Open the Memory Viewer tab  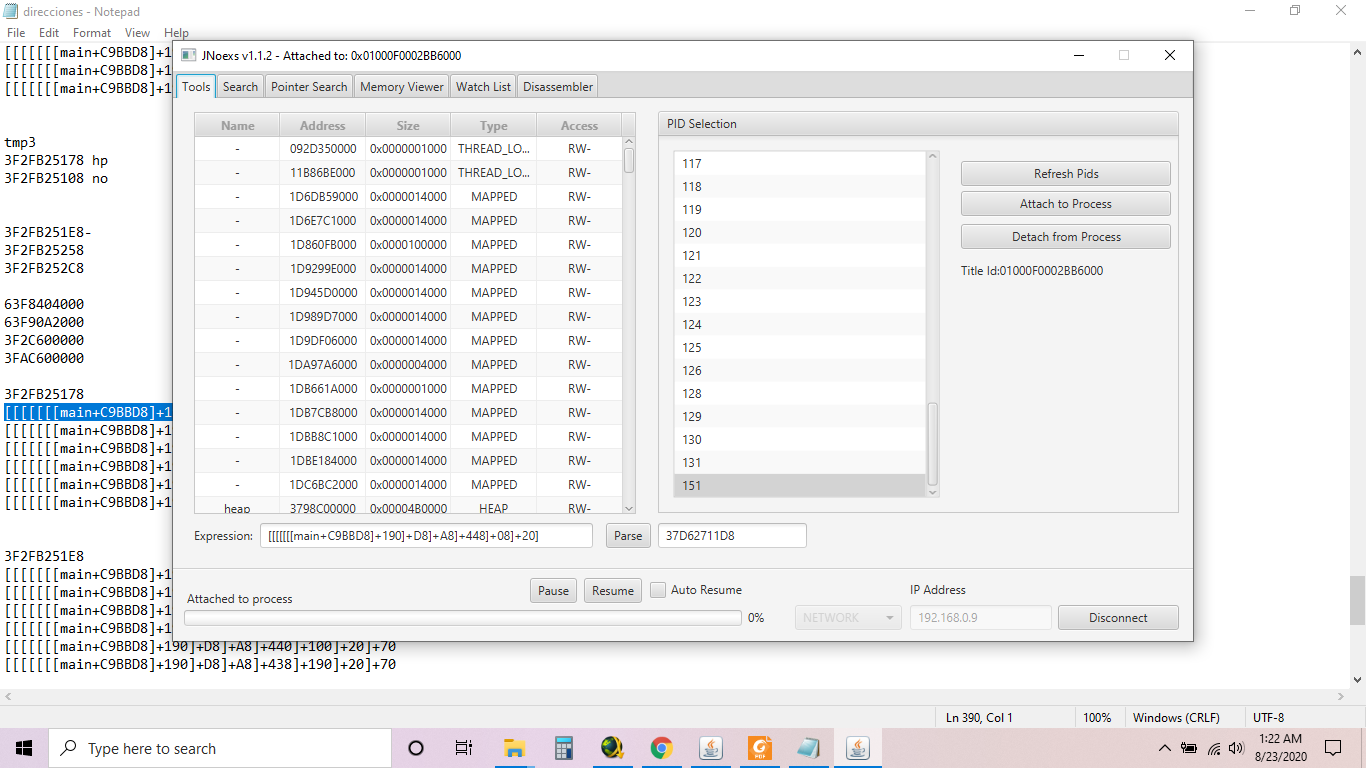click(x=402, y=87)
